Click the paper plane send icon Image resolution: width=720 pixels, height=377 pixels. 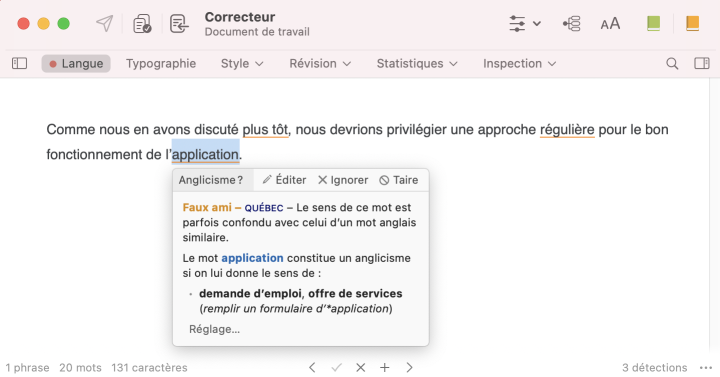click(105, 23)
